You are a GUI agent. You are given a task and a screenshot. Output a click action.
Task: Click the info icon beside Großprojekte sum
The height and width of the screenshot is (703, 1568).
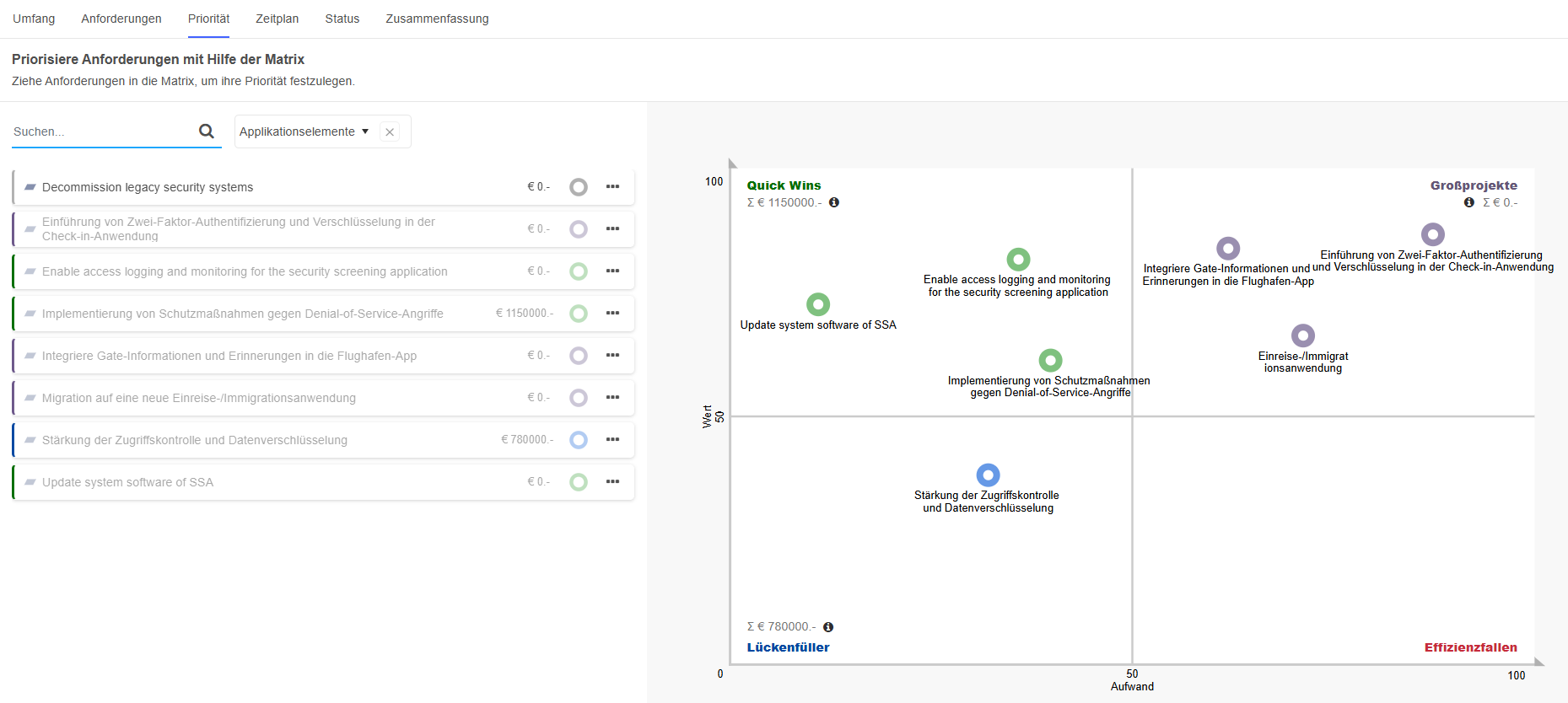[x=1469, y=202]
